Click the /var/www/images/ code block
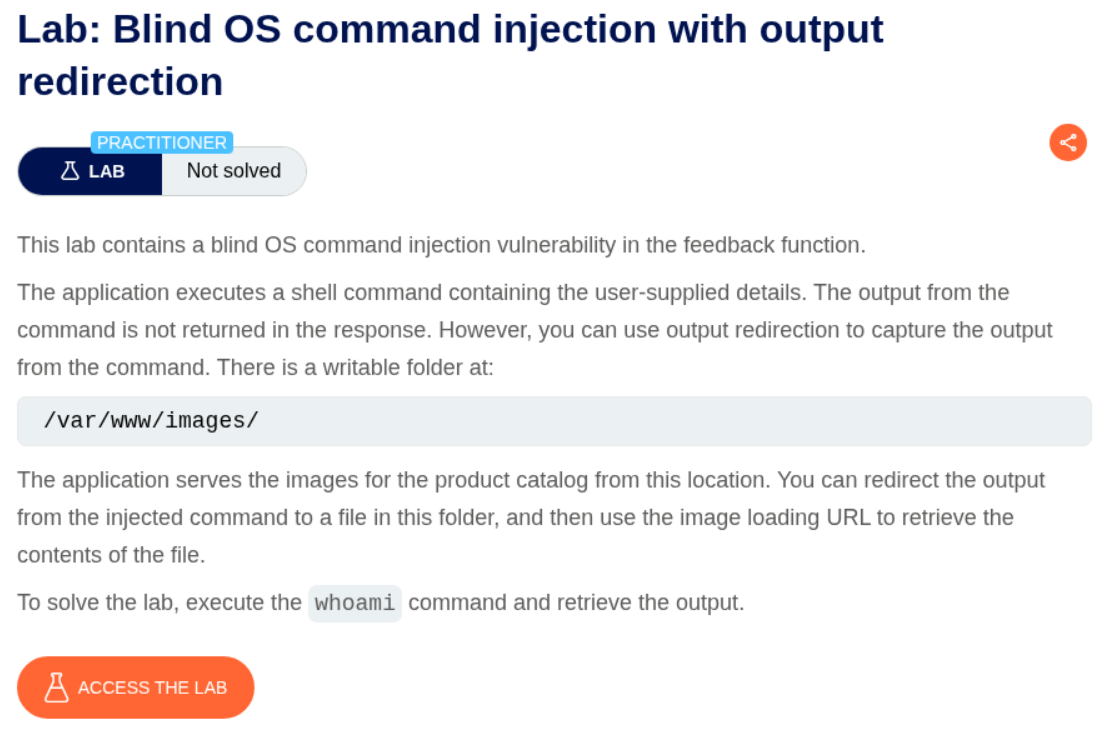Image resolution: width=1111 pixels, height=741 pixels. (151, 421)
